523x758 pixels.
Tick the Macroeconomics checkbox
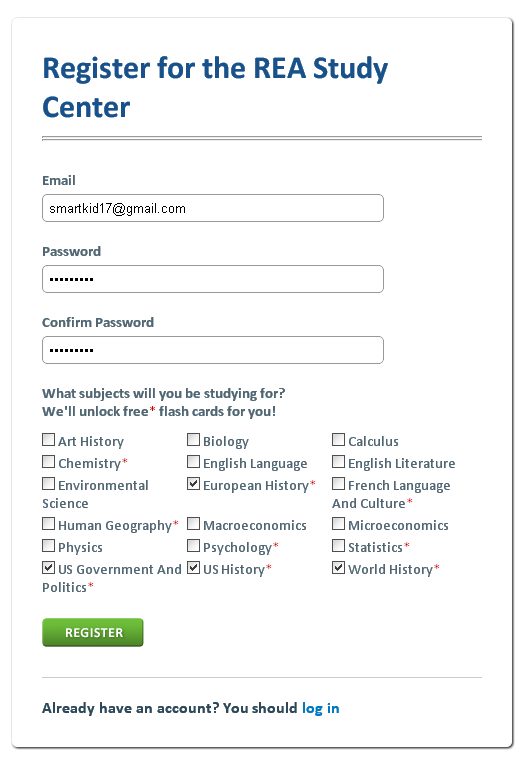tap(193, 524)
